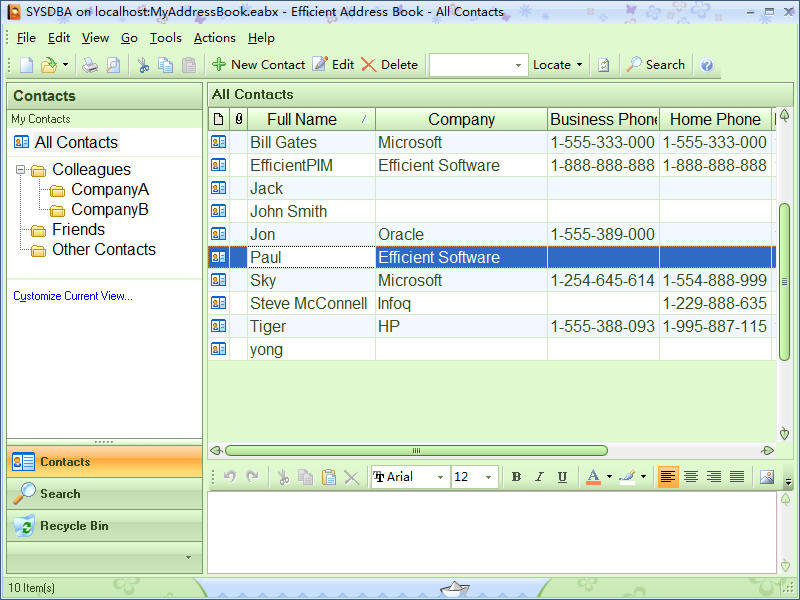
Task: Switch to the Search navigation pane
Action: (105, 494)
